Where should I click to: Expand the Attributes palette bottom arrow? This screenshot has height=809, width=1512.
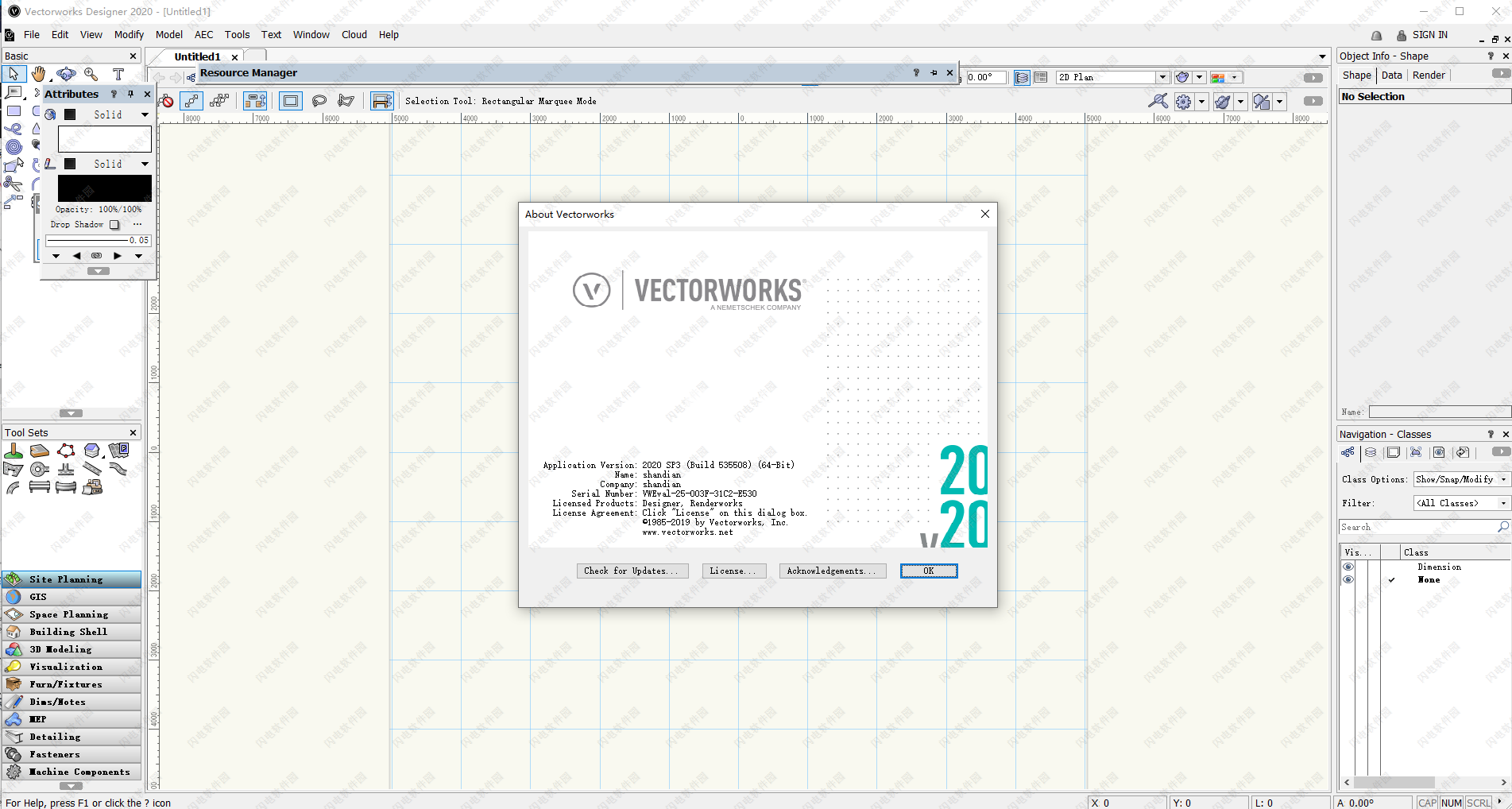(x=99, y=271)
